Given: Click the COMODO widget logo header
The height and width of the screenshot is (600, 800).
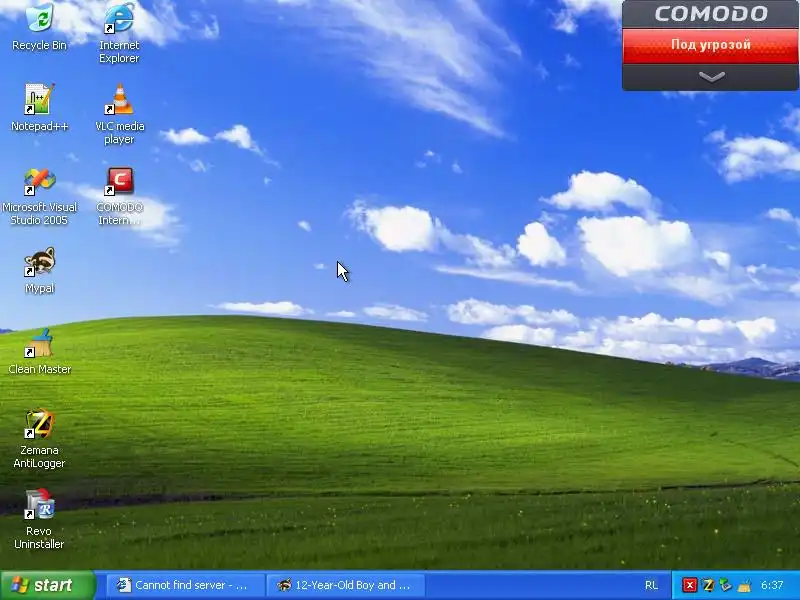Looking at the screenshot, I should [710, 14].
